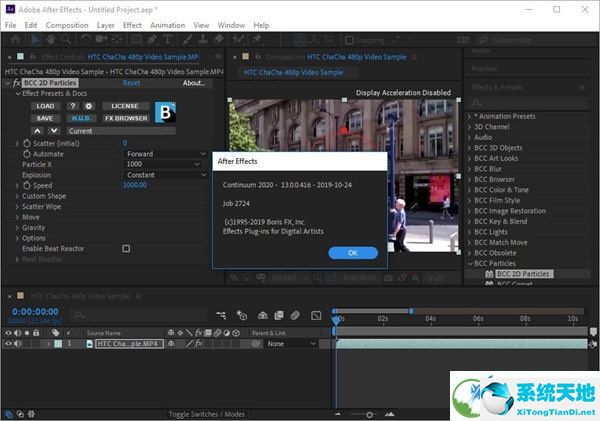The image size is (600, 421).
Task: Select the Camera tool
Action: pos(101,40)
